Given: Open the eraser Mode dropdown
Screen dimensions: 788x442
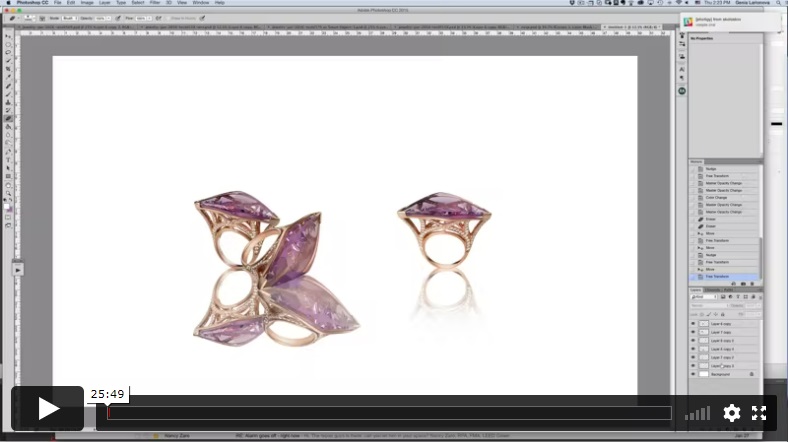Looking at the screenshot, I should [69, 18].
